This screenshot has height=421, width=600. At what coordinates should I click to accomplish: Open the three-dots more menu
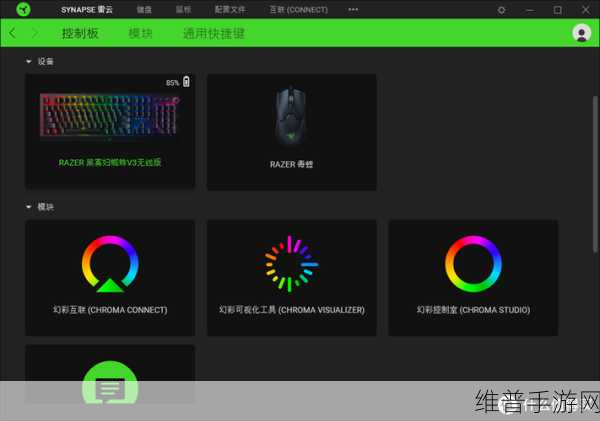[353, 10]
